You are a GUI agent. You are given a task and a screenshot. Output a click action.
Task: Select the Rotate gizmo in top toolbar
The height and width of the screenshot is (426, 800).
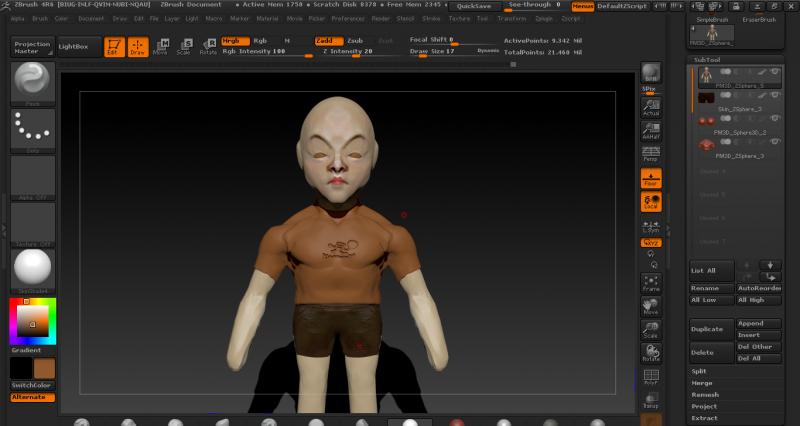pos(207,46)
